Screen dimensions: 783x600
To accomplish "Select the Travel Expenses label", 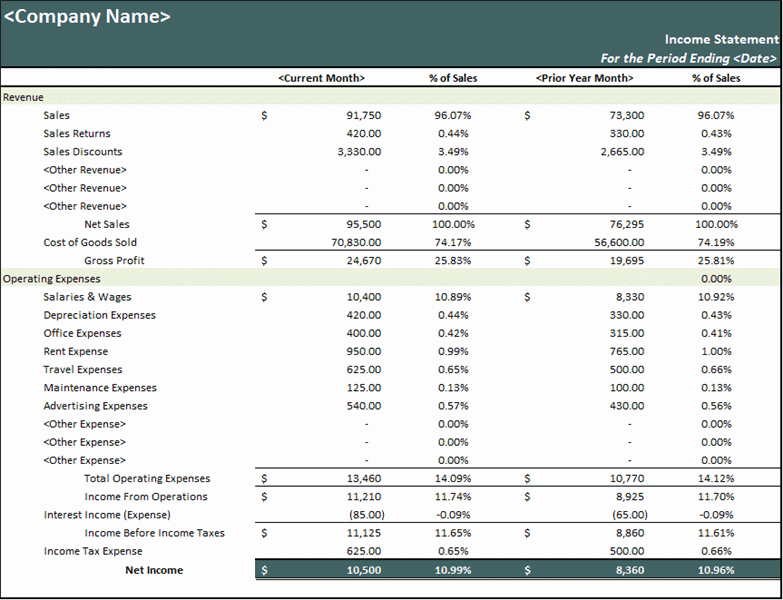I will pyautogui.click(x=83, y=370).
